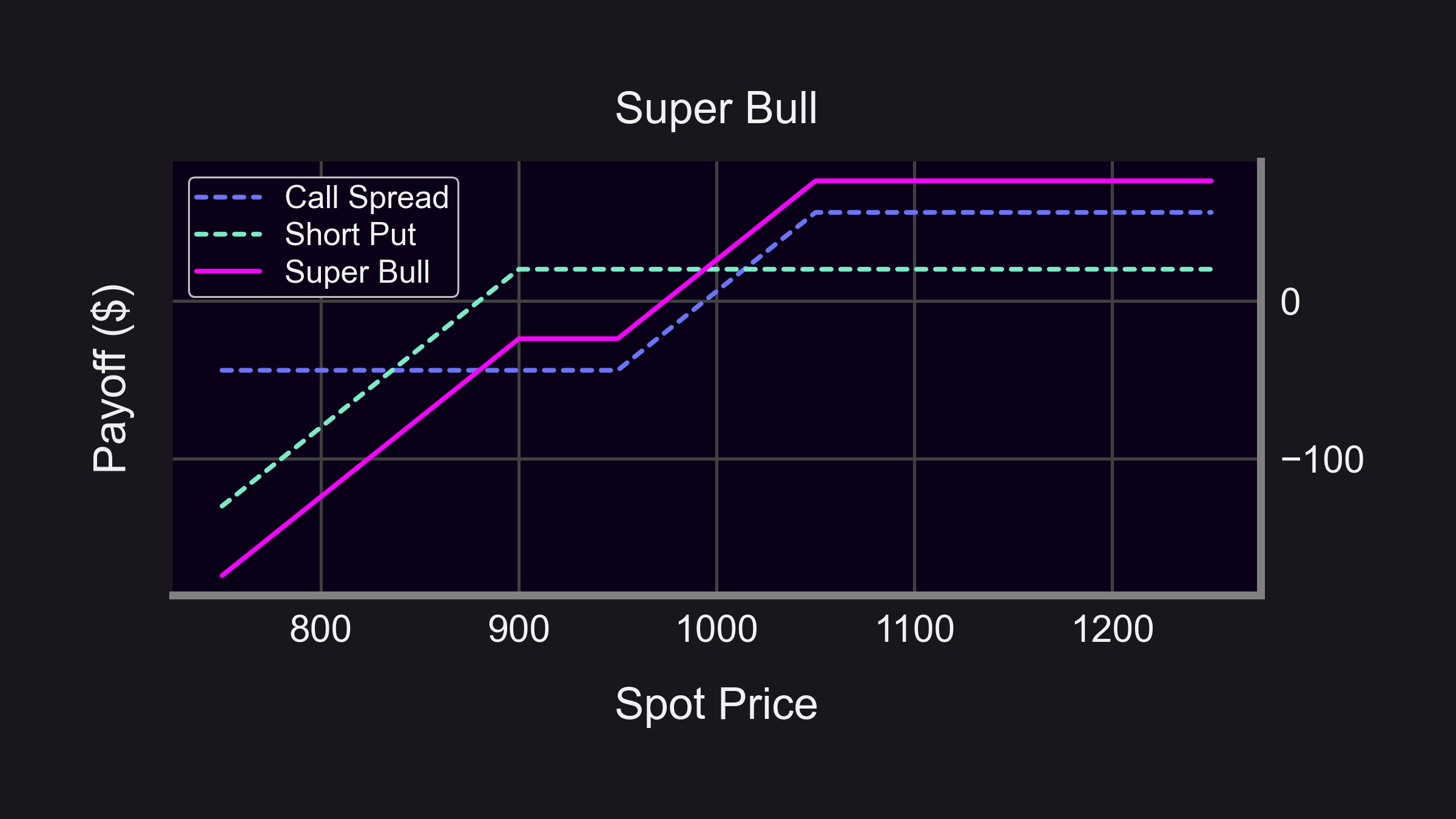Click the green dashed Short Put legend swatch
Image resolution: width=1456 pixels, height=819 pixels.
(x=228, y=235)
